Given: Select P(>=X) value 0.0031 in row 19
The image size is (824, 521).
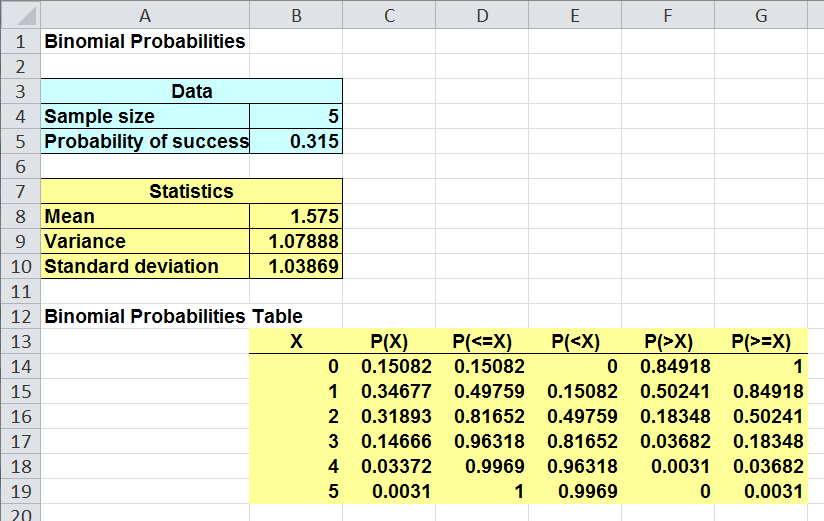Looking at the screenshot, I should coord(761,491).
